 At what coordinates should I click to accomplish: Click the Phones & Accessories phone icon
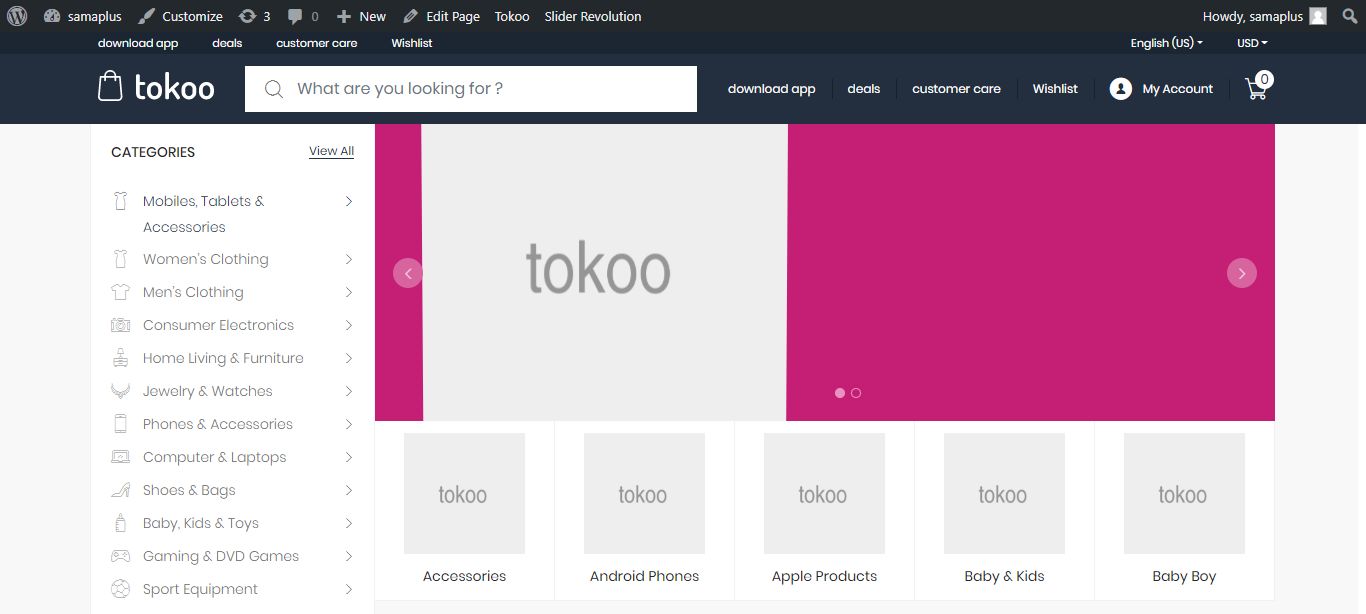[121, 424]
